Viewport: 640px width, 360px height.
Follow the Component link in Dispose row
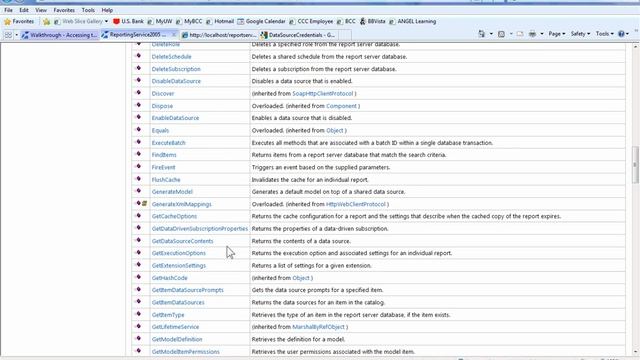click(342, 106)
